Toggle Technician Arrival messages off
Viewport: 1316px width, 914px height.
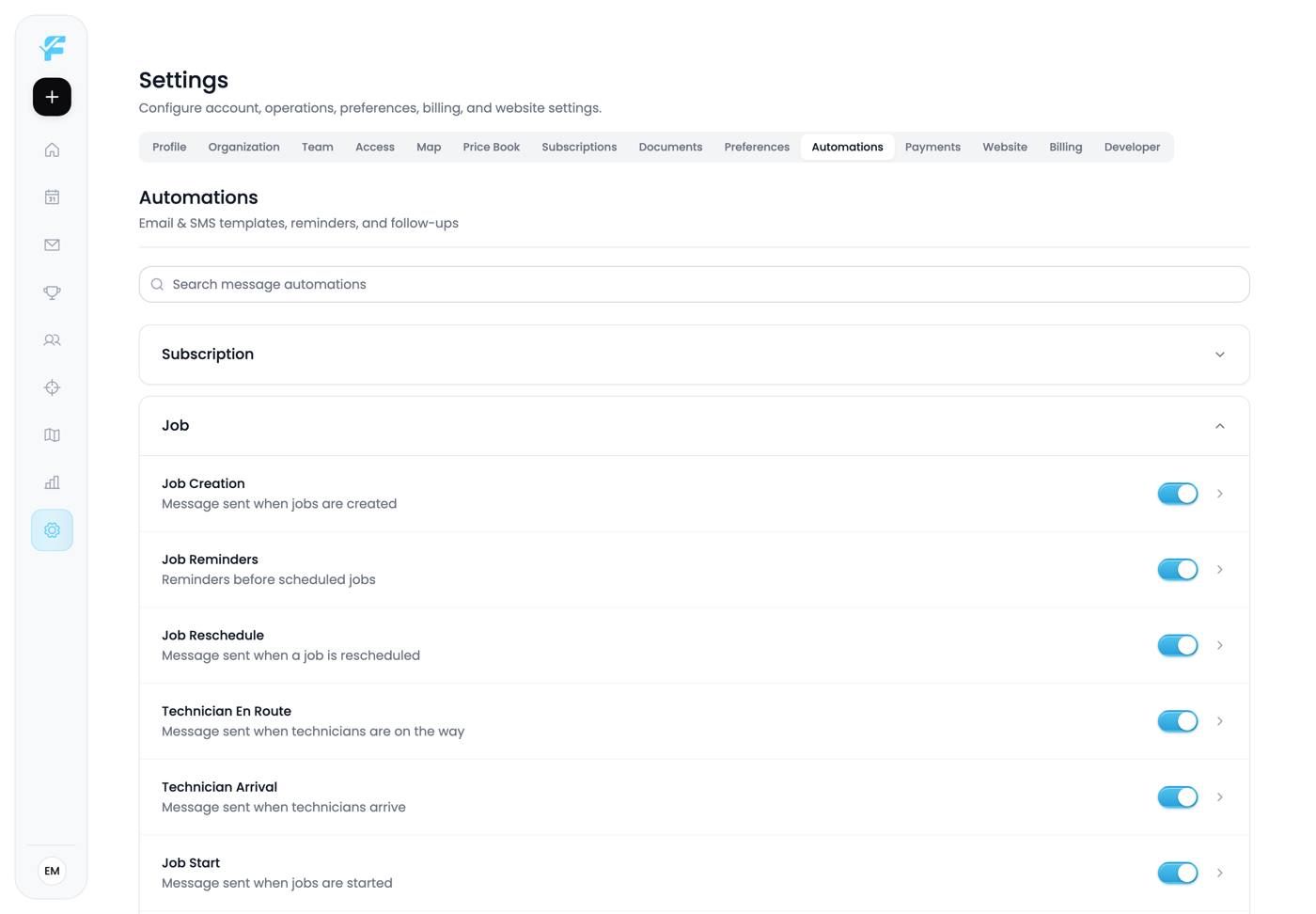click(1178, 797)
